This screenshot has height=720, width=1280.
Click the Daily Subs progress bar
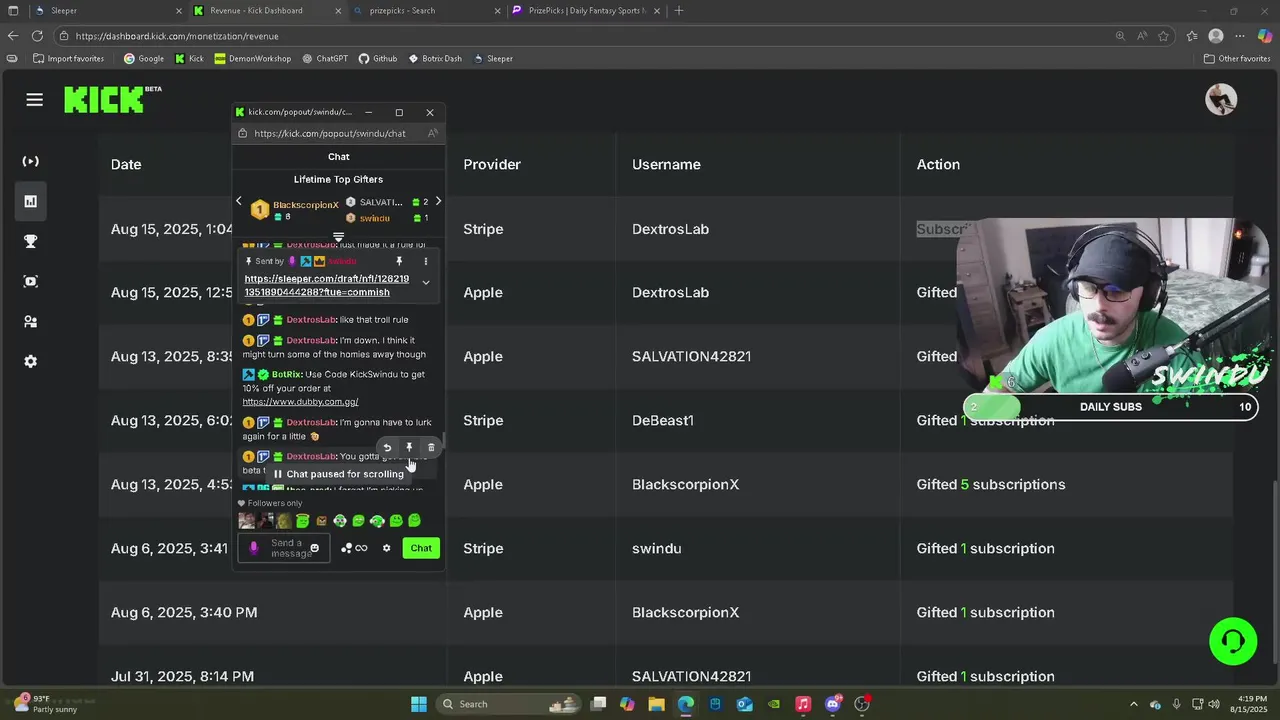(x=1110, y=407)
